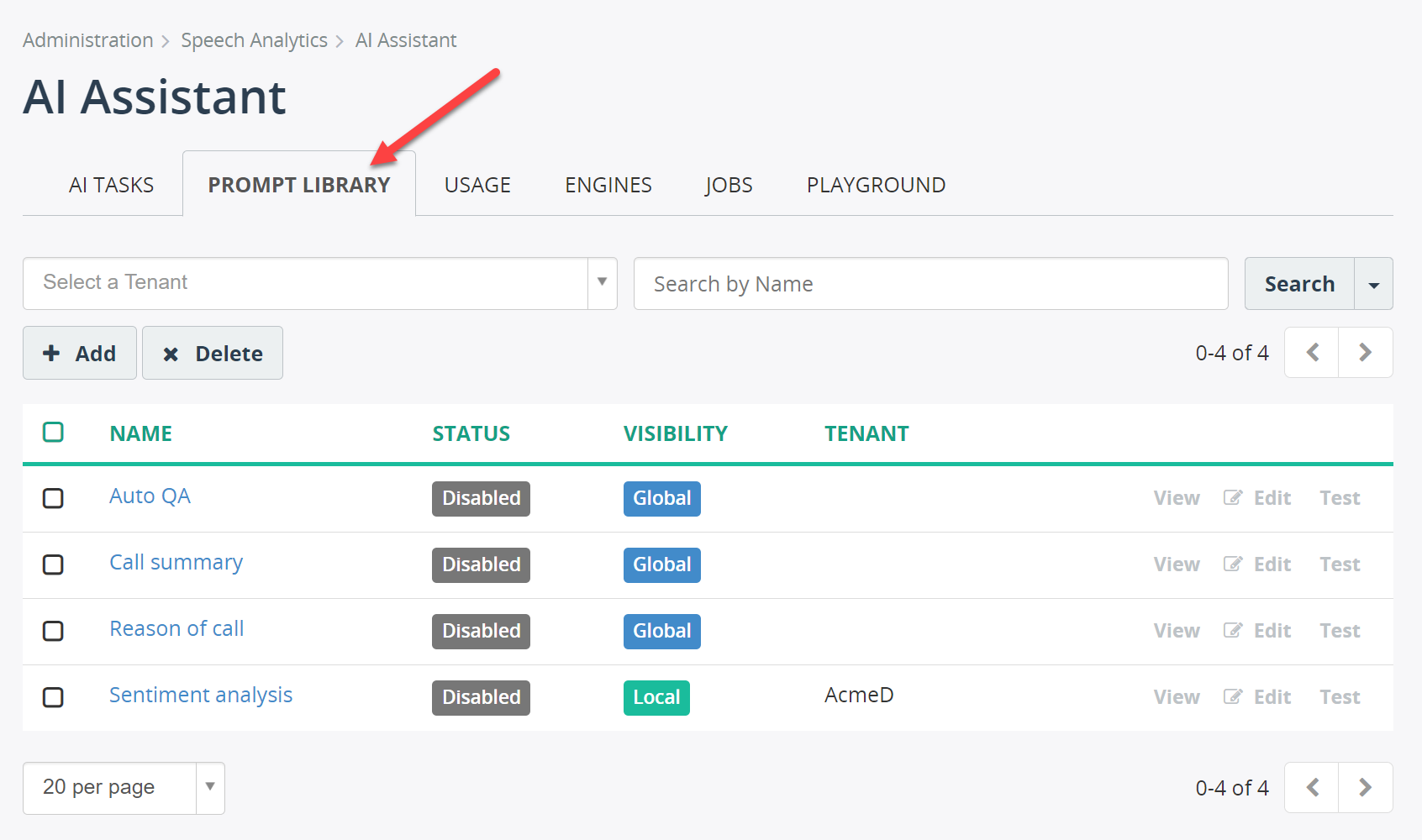Click Test for the Reason of call row
Image resolution: width=1422 pixels, height=840 pixels.
click(x=1340, y=631)
